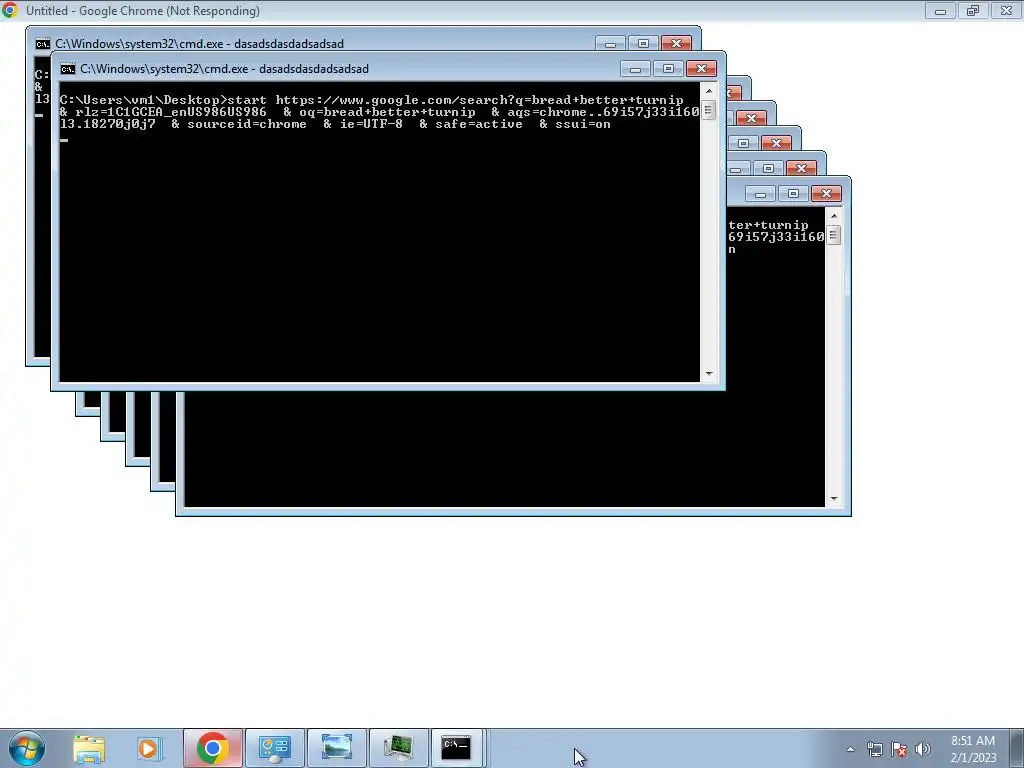Open the 8:51 AM clock and date
The width and height of the screenshot is (1024, 768).
click(x=973, y=749)
